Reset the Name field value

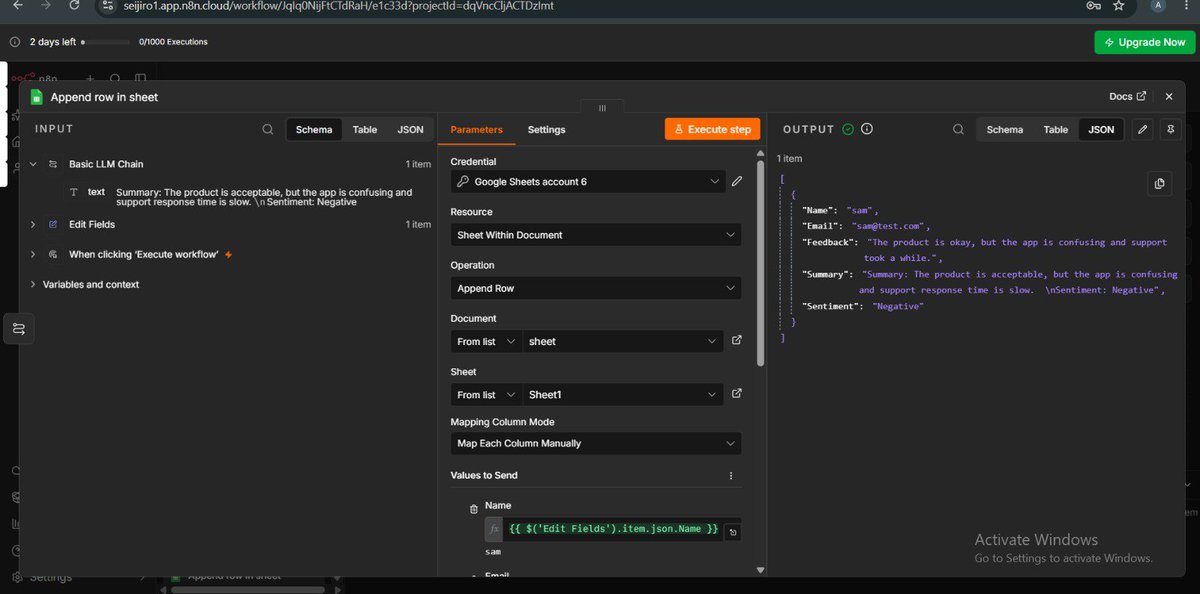733,532
